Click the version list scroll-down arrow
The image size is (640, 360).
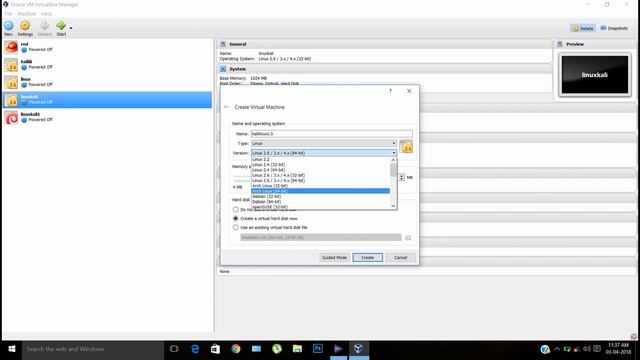[393, 206]
